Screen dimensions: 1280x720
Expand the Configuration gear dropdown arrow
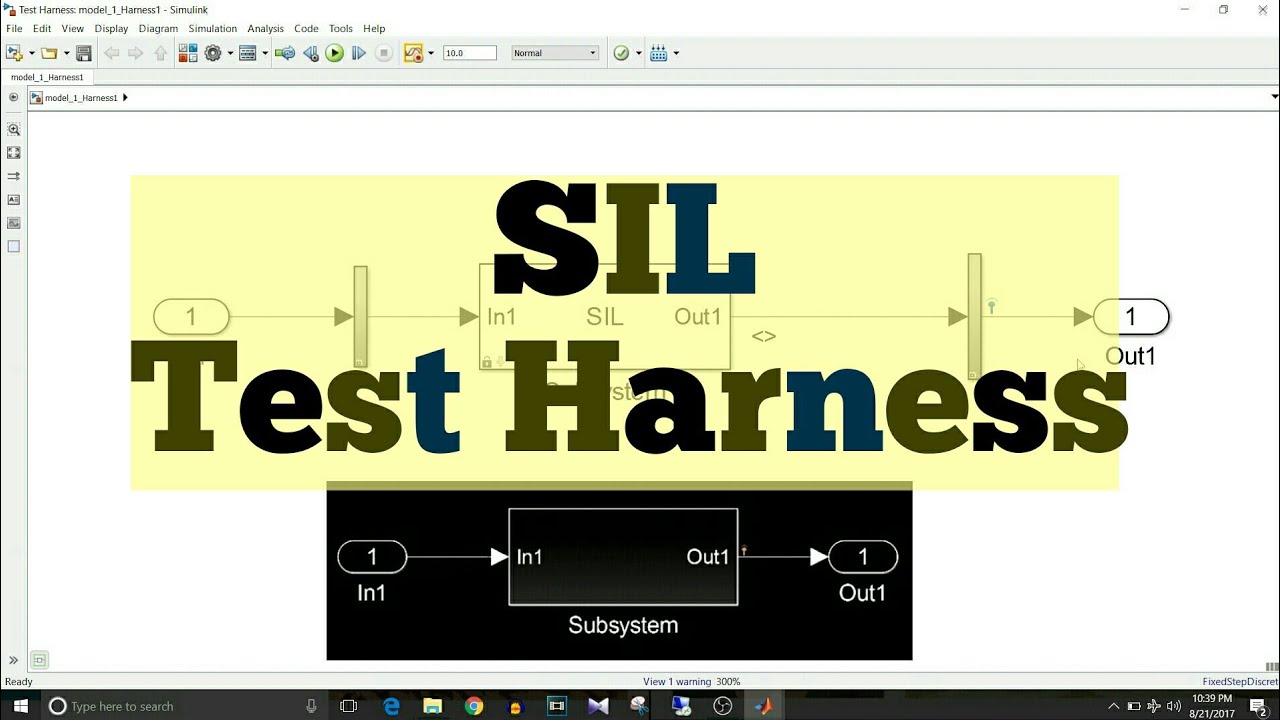pos(230,53)
